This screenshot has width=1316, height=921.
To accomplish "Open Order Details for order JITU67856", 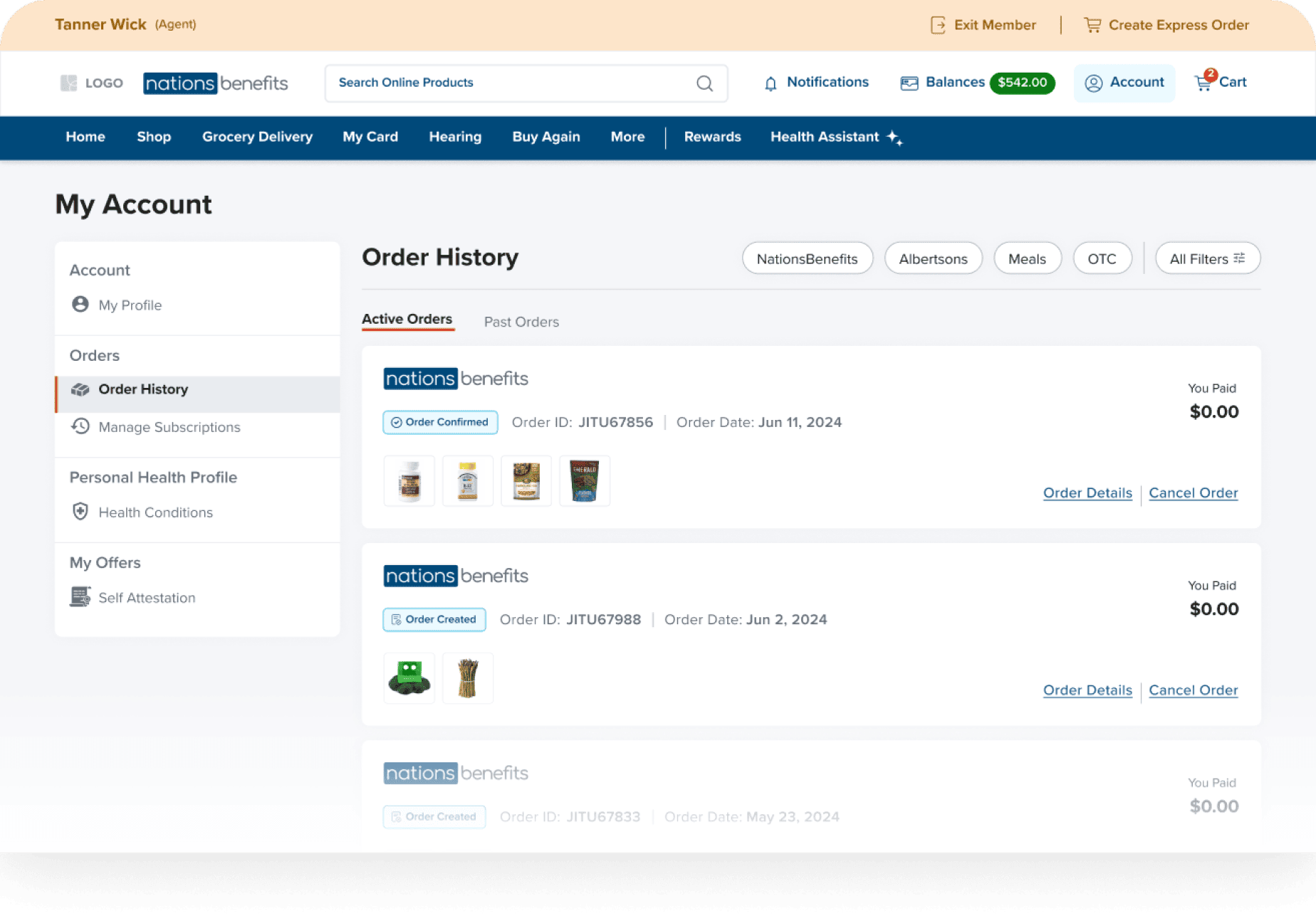I will tap(1087, 493).
